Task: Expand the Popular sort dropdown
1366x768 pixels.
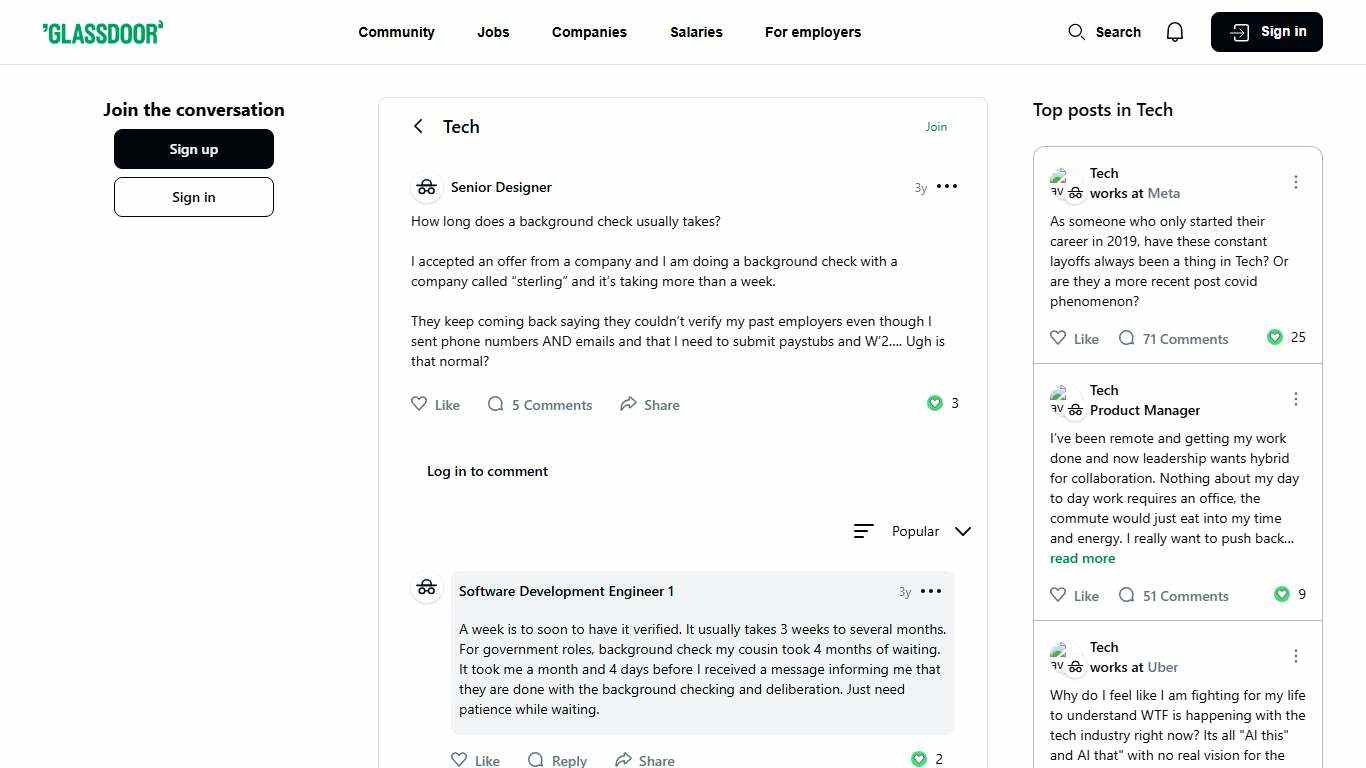Action: pos(962,531)
